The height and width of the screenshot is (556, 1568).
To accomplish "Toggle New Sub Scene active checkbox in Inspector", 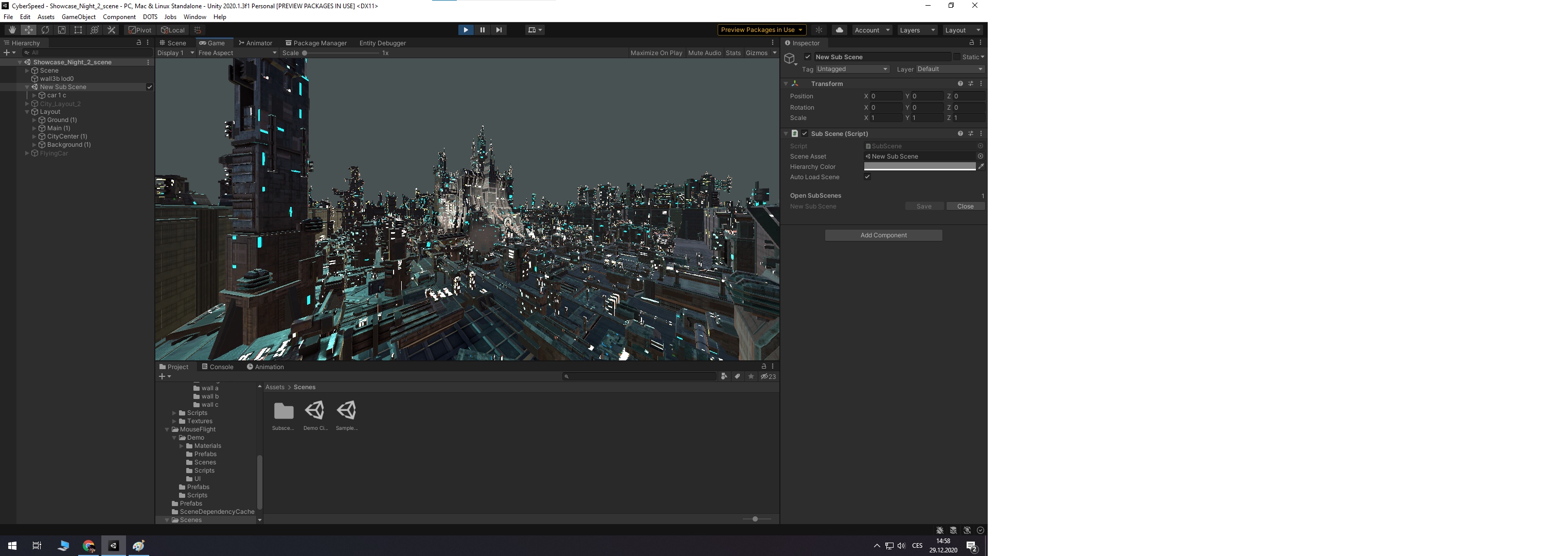I will [x=808, y=57].
